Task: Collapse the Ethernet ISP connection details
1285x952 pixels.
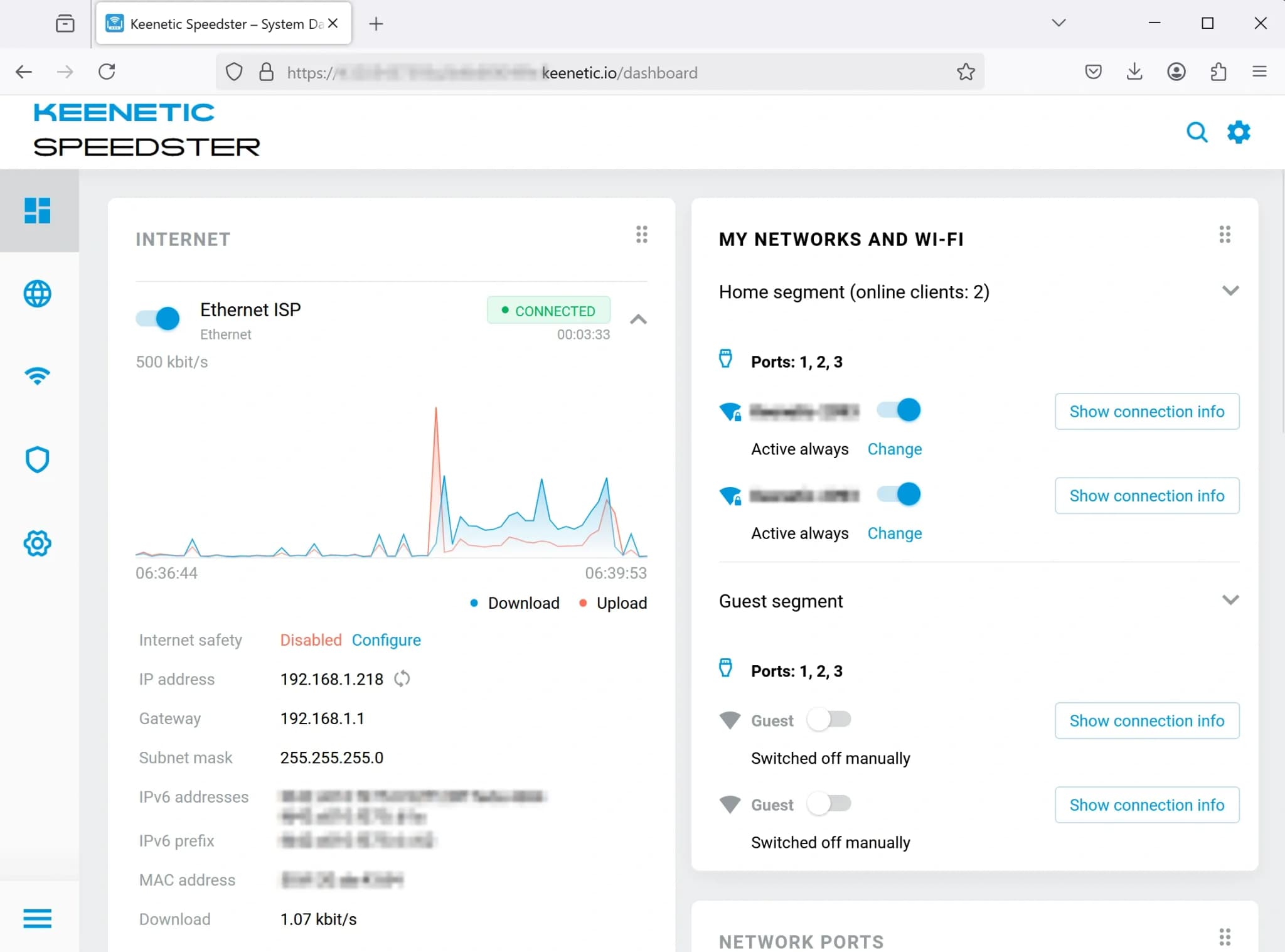Action: [x=638, y=319]
